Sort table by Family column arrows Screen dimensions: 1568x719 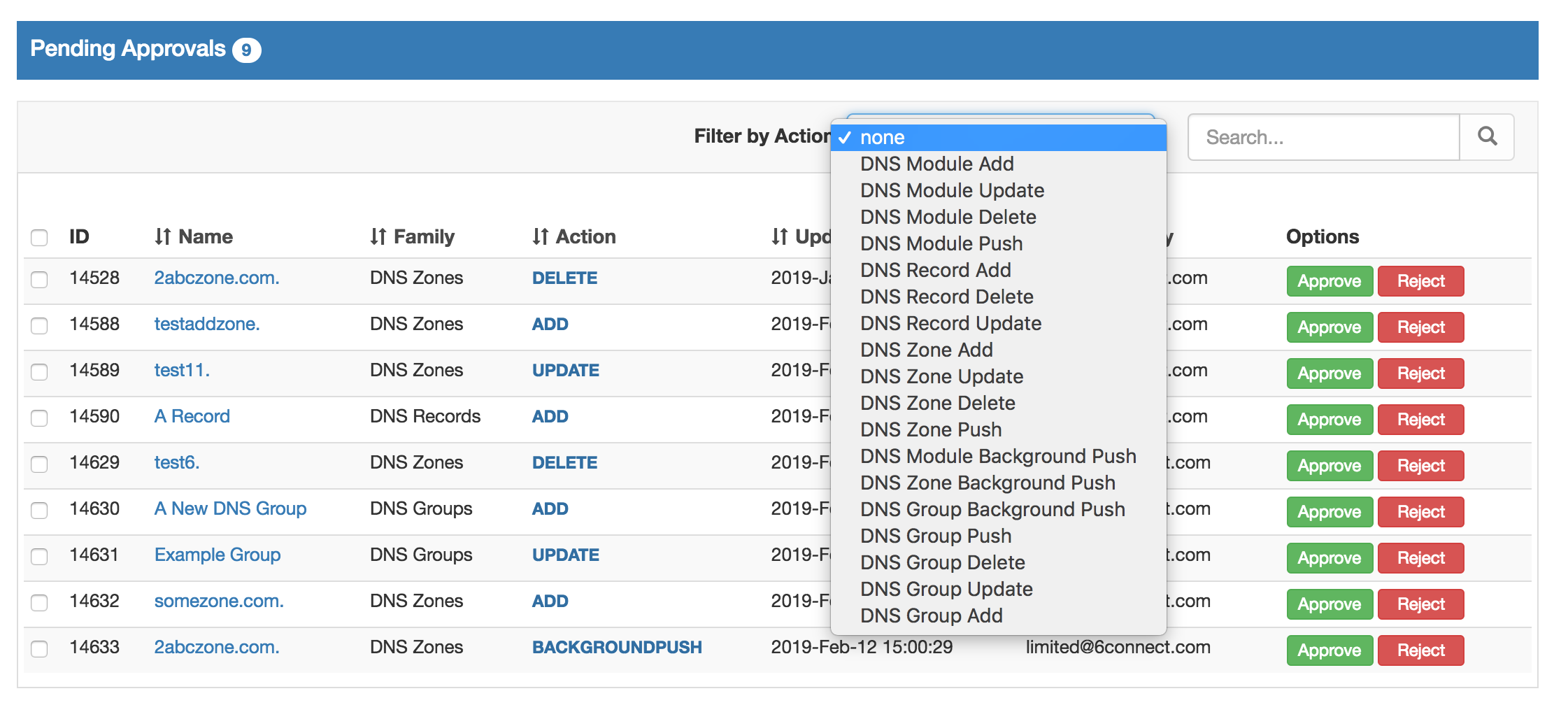click(x=378, y=237)
